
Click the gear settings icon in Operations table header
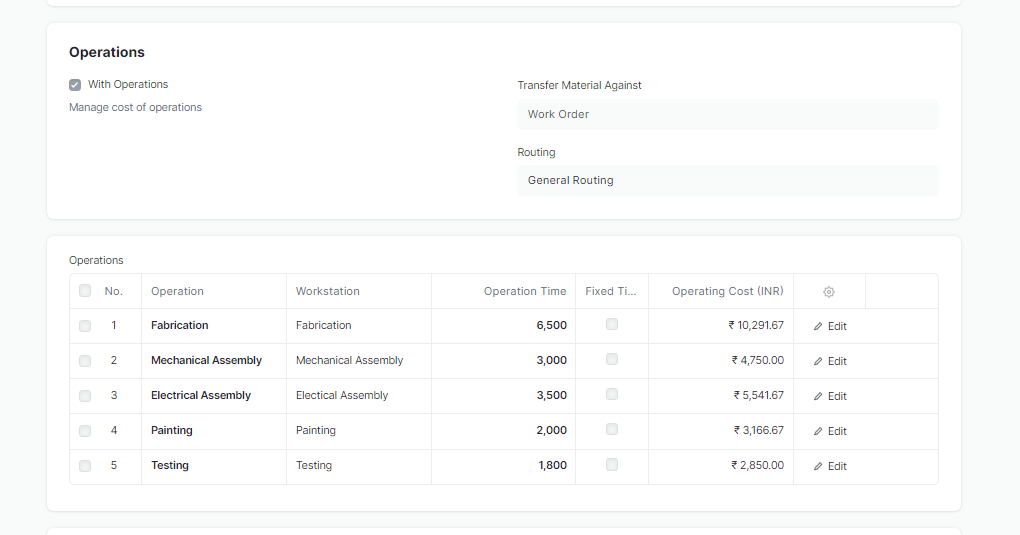(829, 292)
